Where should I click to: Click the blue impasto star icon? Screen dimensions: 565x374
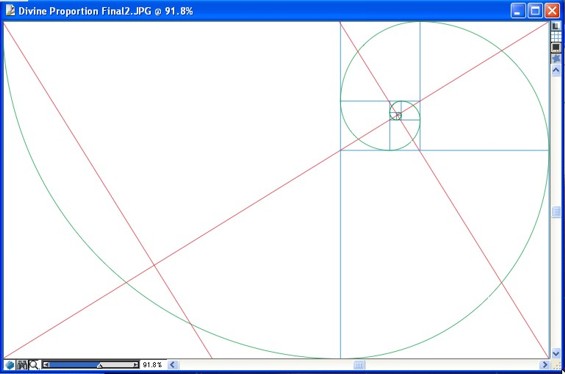pyautogui.click(x=556, y=58)
